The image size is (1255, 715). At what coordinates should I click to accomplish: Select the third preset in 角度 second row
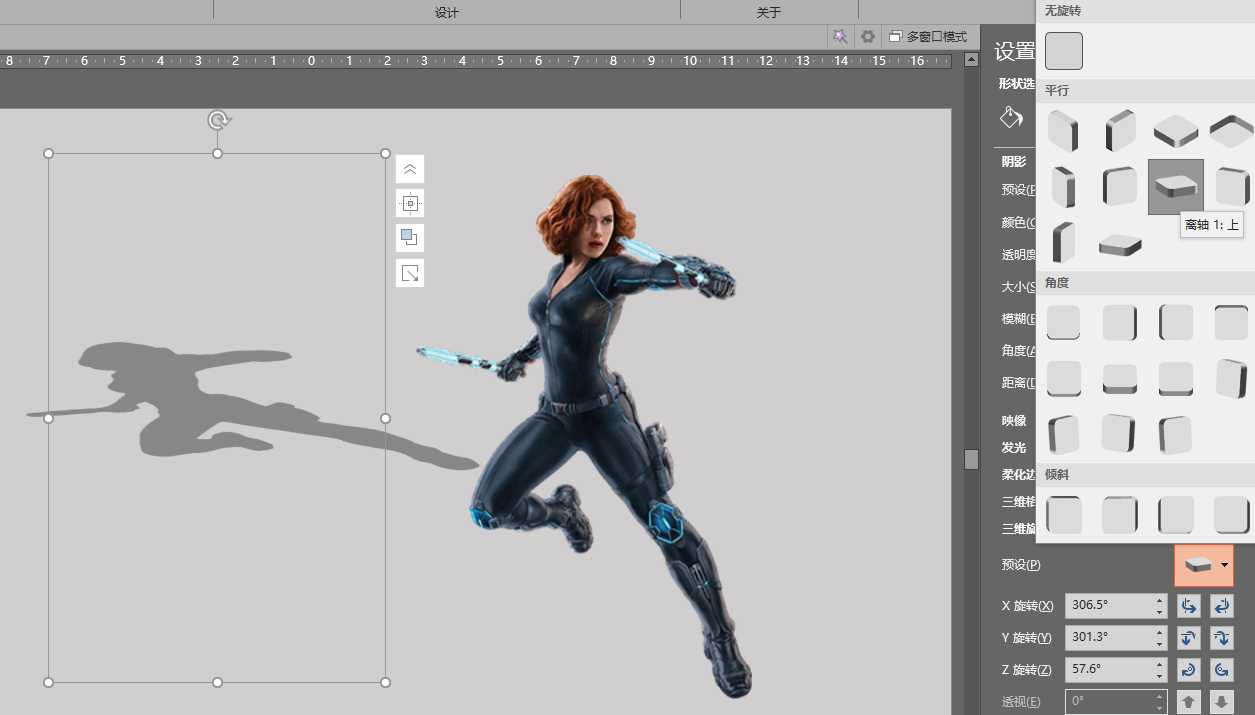click(1176, 379)
